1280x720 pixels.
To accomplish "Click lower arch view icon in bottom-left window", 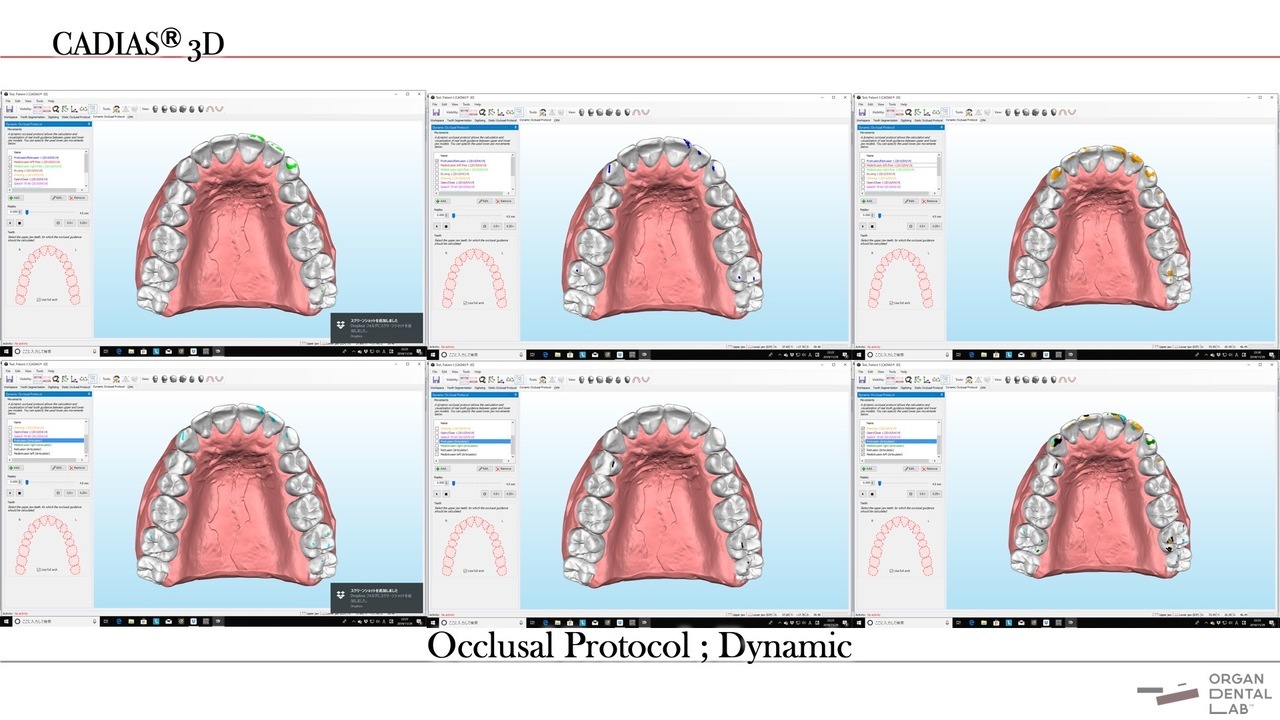I will (x=219, y=379).
